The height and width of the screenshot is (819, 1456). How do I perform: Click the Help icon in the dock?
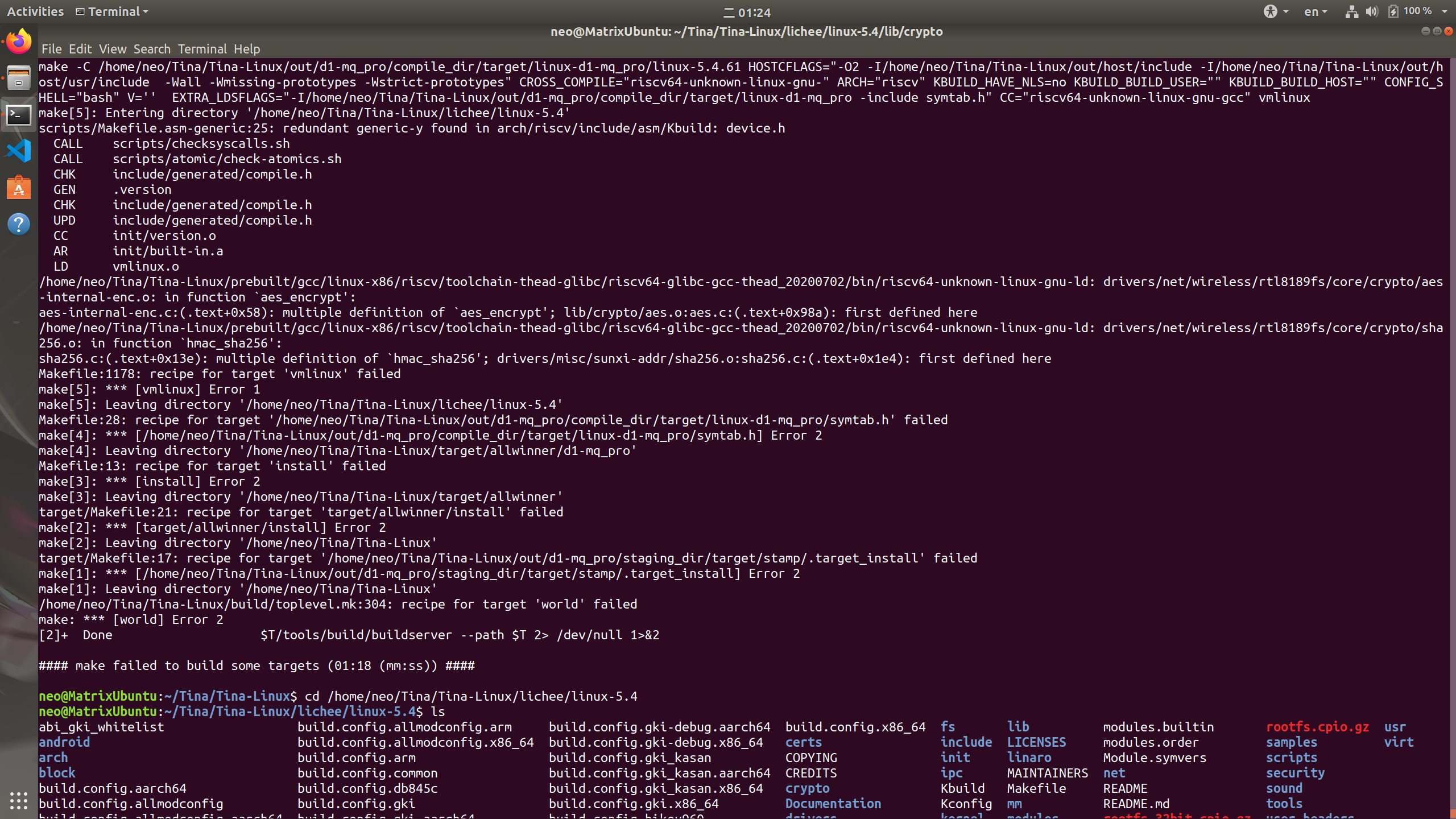18,224
